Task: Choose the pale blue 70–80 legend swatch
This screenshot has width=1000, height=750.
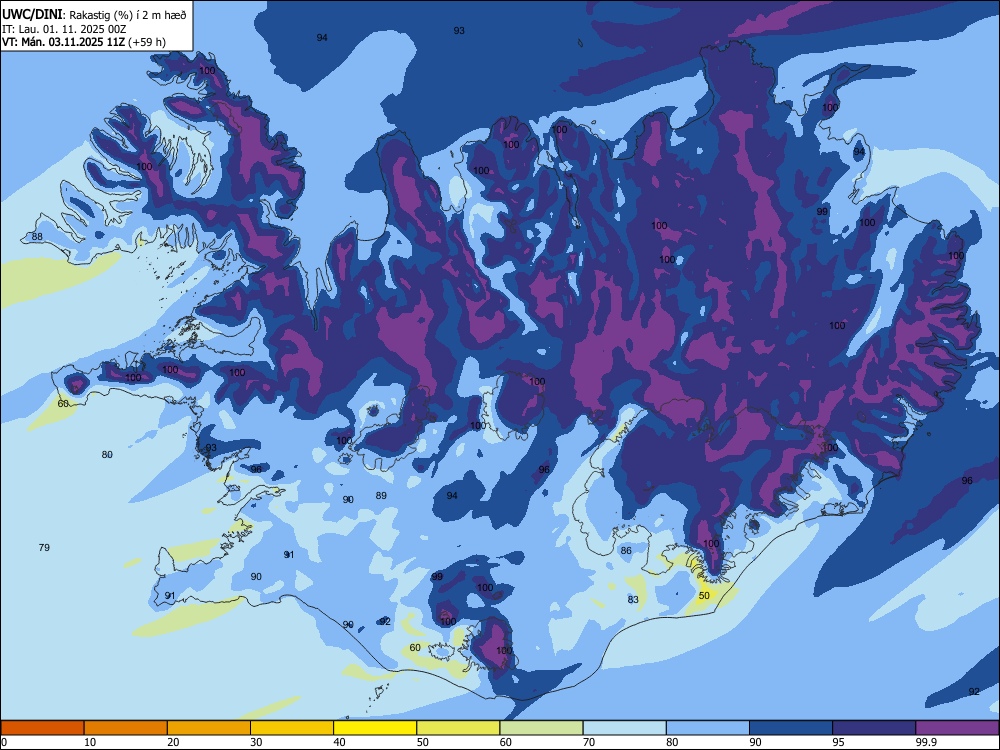Action: point(625,728)
